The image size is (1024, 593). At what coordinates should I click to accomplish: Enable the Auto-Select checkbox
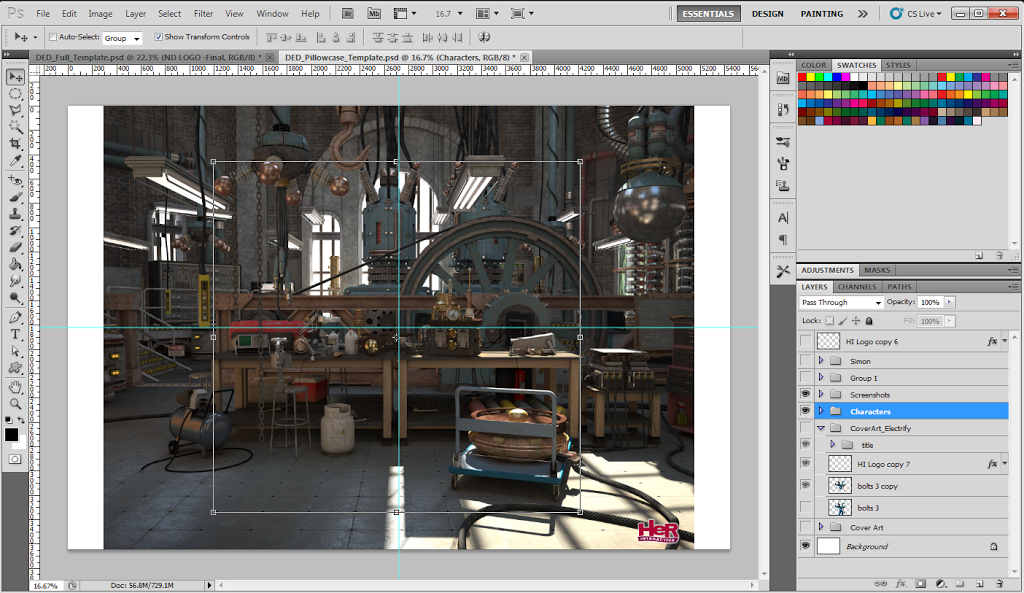(x=54, y=37)
